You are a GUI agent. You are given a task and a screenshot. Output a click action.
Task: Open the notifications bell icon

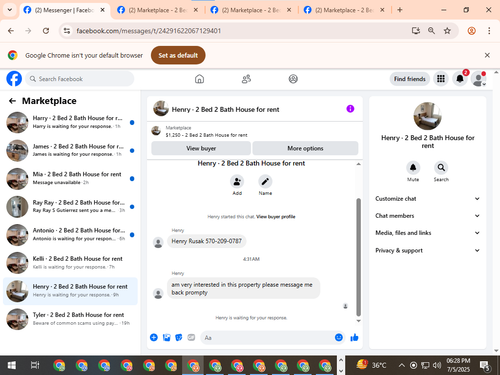[460, 79]
